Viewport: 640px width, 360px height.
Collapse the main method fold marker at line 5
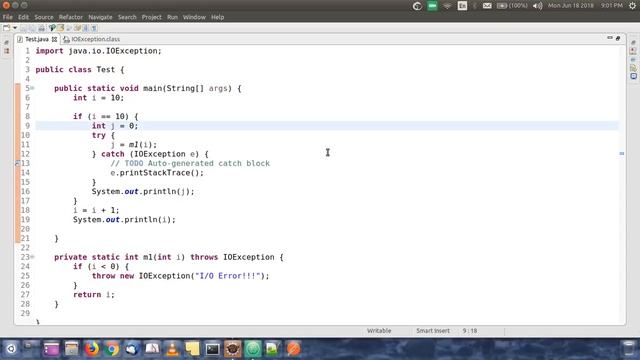[32, 88]
